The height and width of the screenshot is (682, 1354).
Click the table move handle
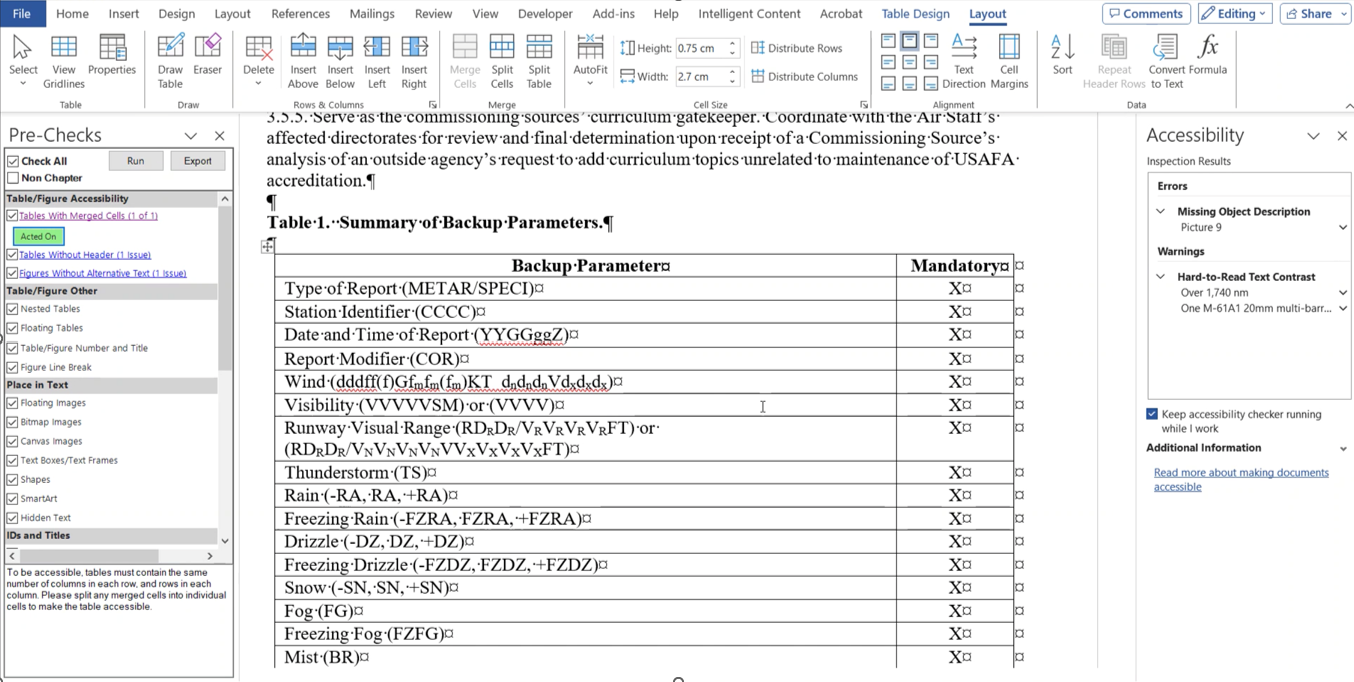point(268,246)
